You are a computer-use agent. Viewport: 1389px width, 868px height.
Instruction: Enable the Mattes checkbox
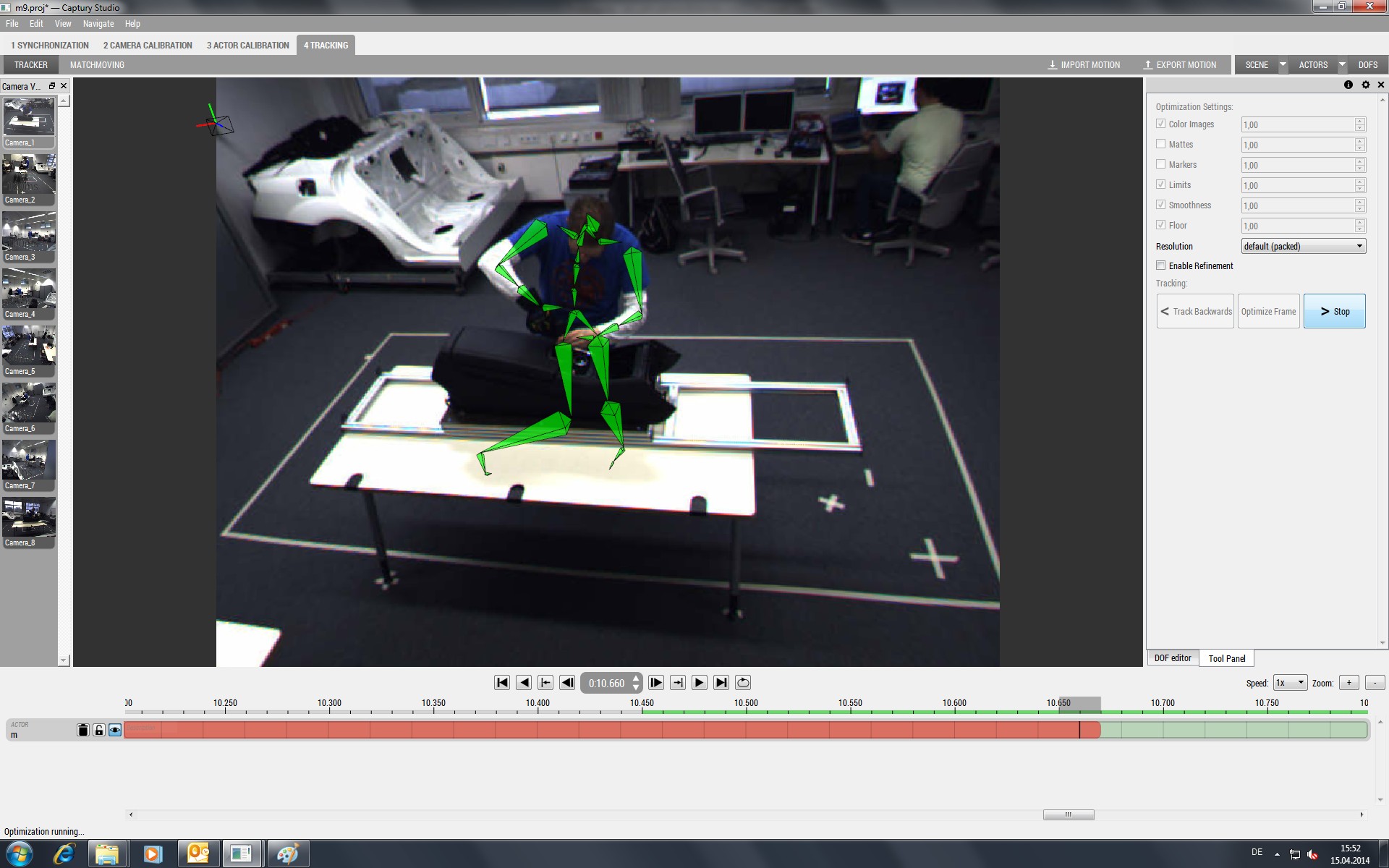(1161, 144)
